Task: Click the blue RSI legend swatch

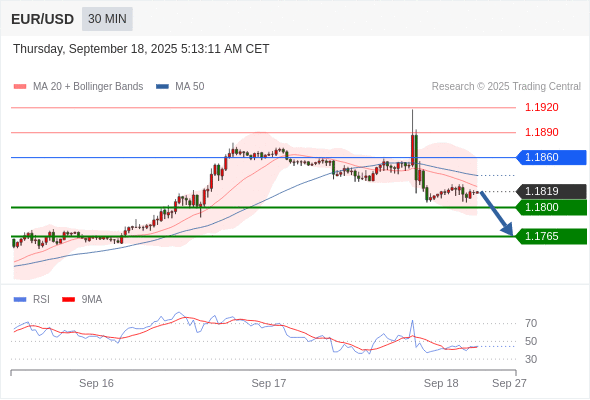Action: 20,300
